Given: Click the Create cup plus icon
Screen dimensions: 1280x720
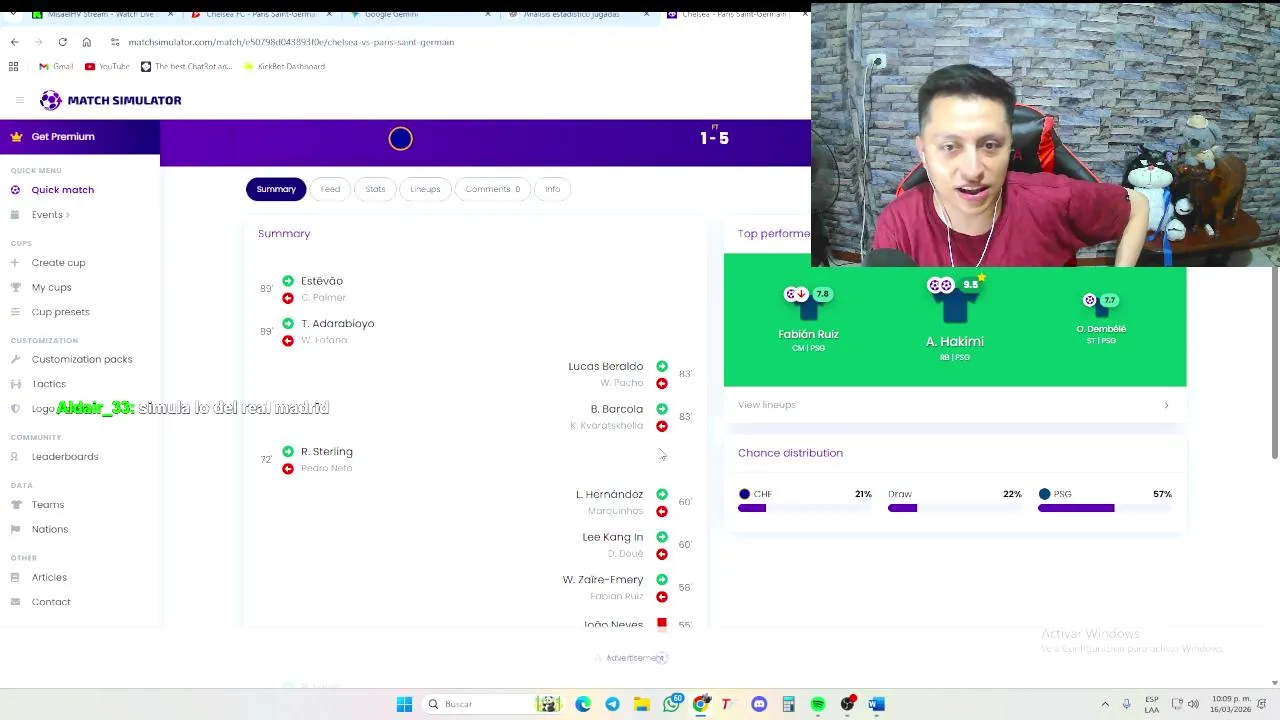Looking at the screenshot, I should (x=15, y=263).
